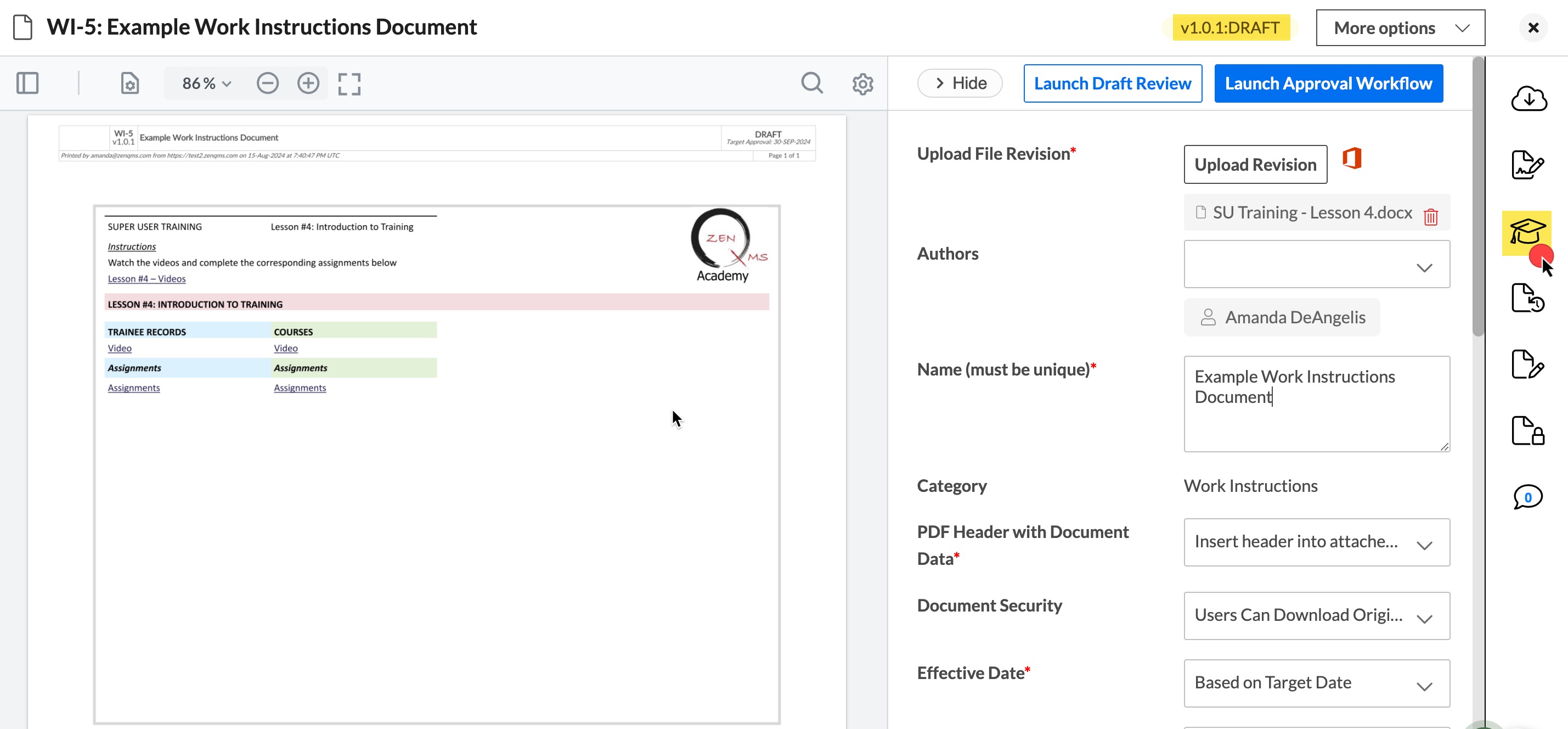
Task: Click the edit document pencil icon
Action: coord(1527,364)
